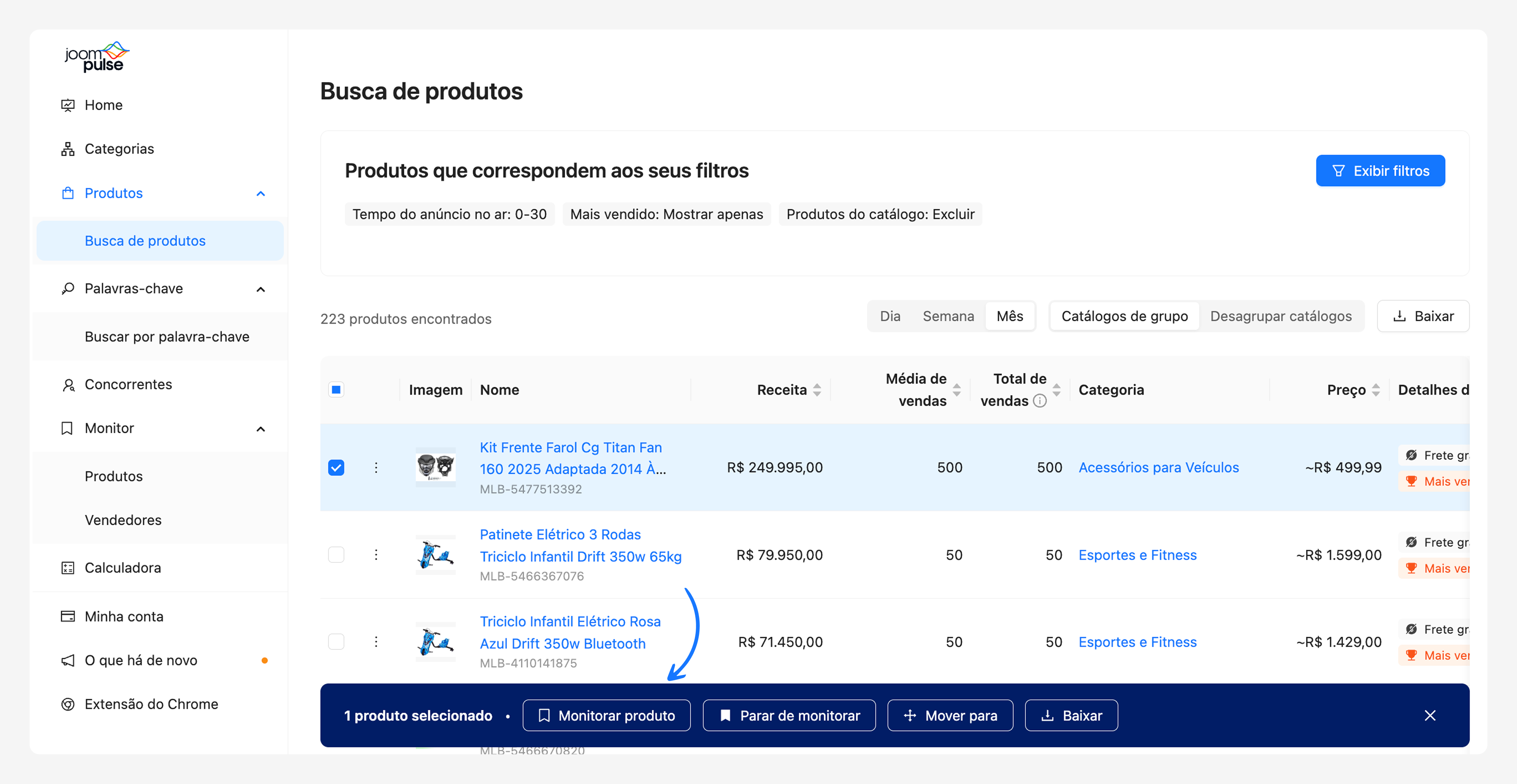1517x784 pixels.
Task: Toggle the select-all header checkbox
Action: click(336, 390)
